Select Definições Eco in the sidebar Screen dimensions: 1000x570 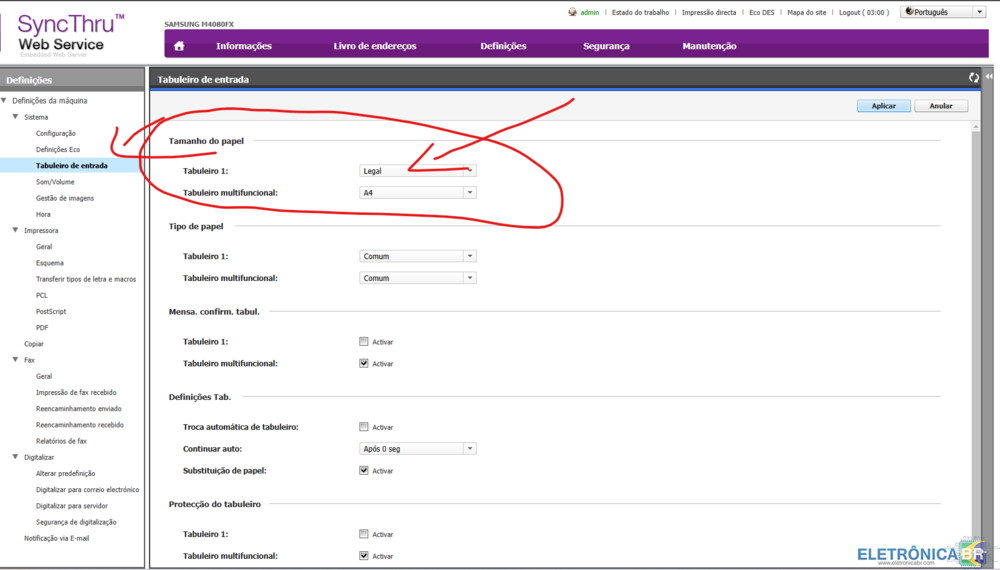[58, 149]
